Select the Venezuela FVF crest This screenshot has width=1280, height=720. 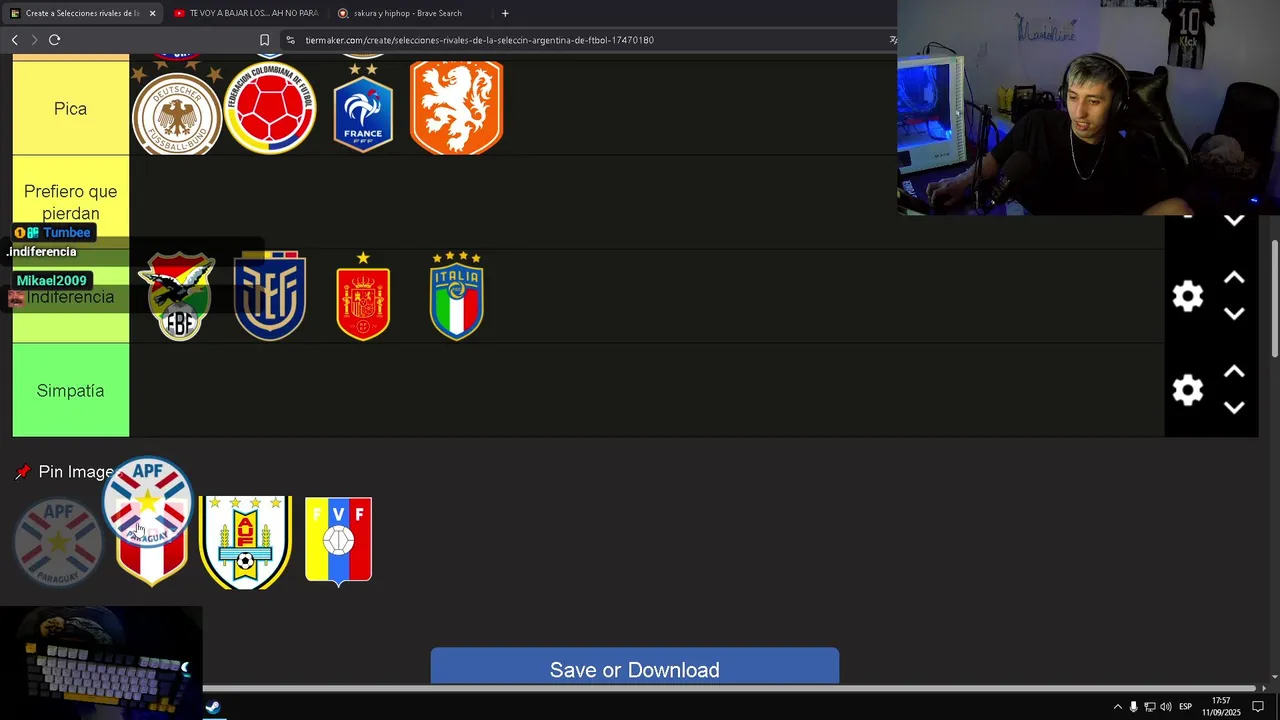pyautogui.click(x=338, y=541)
